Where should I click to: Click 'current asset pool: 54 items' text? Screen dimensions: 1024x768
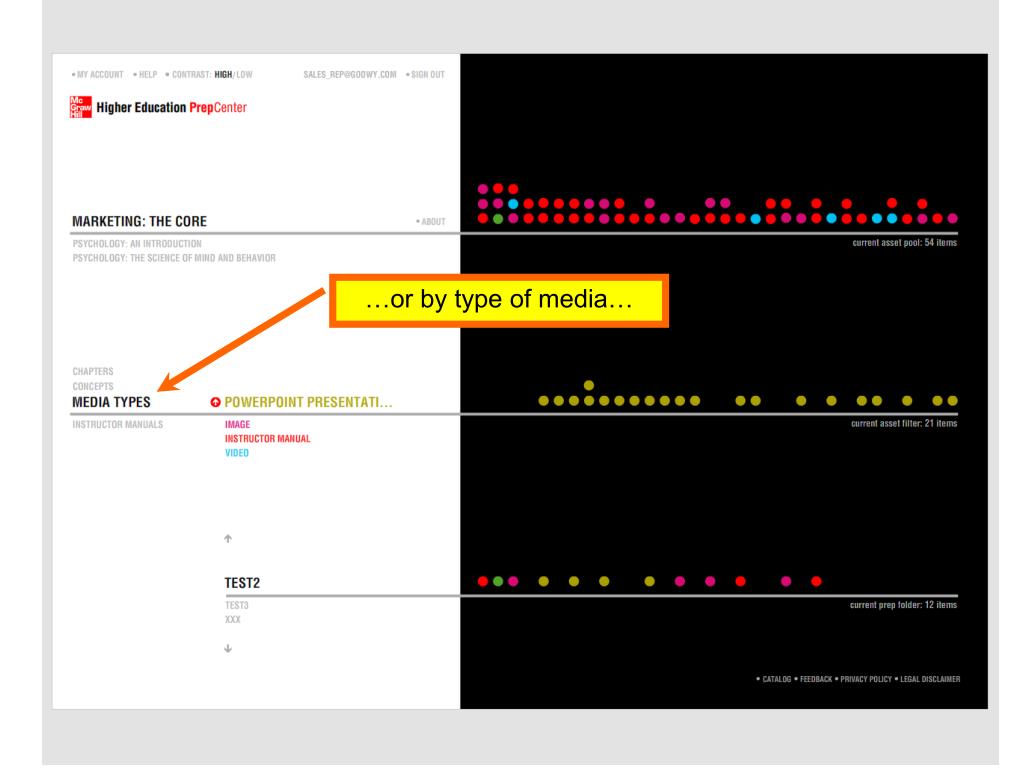(x=904, y=243)
